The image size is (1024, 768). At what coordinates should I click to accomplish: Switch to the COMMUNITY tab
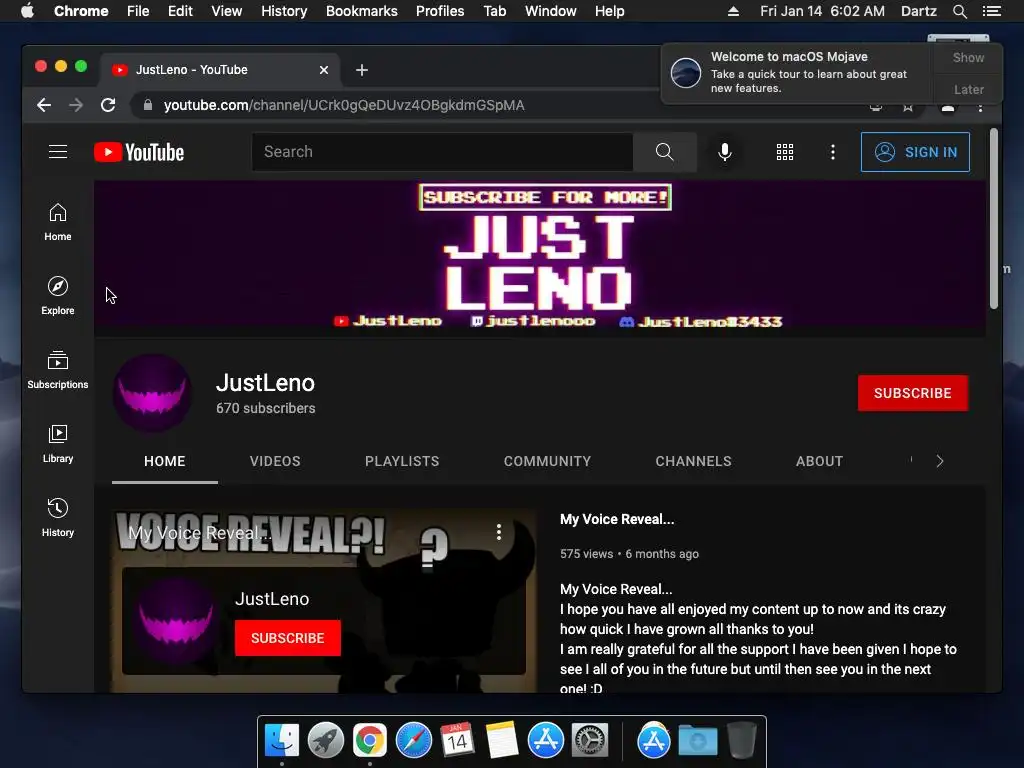coord(547,461)
